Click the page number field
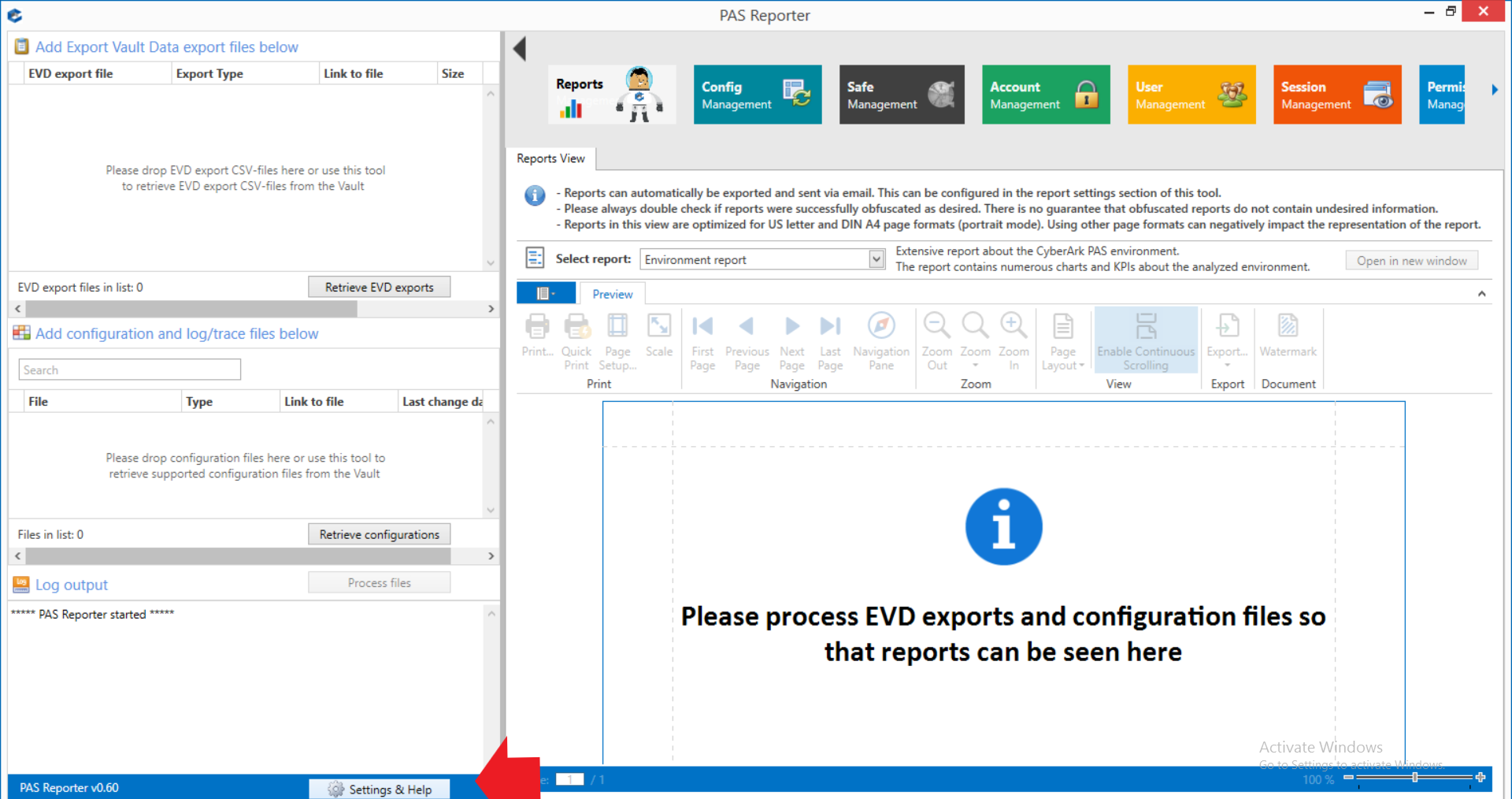 pyautogui.click(x=569, y=779)
